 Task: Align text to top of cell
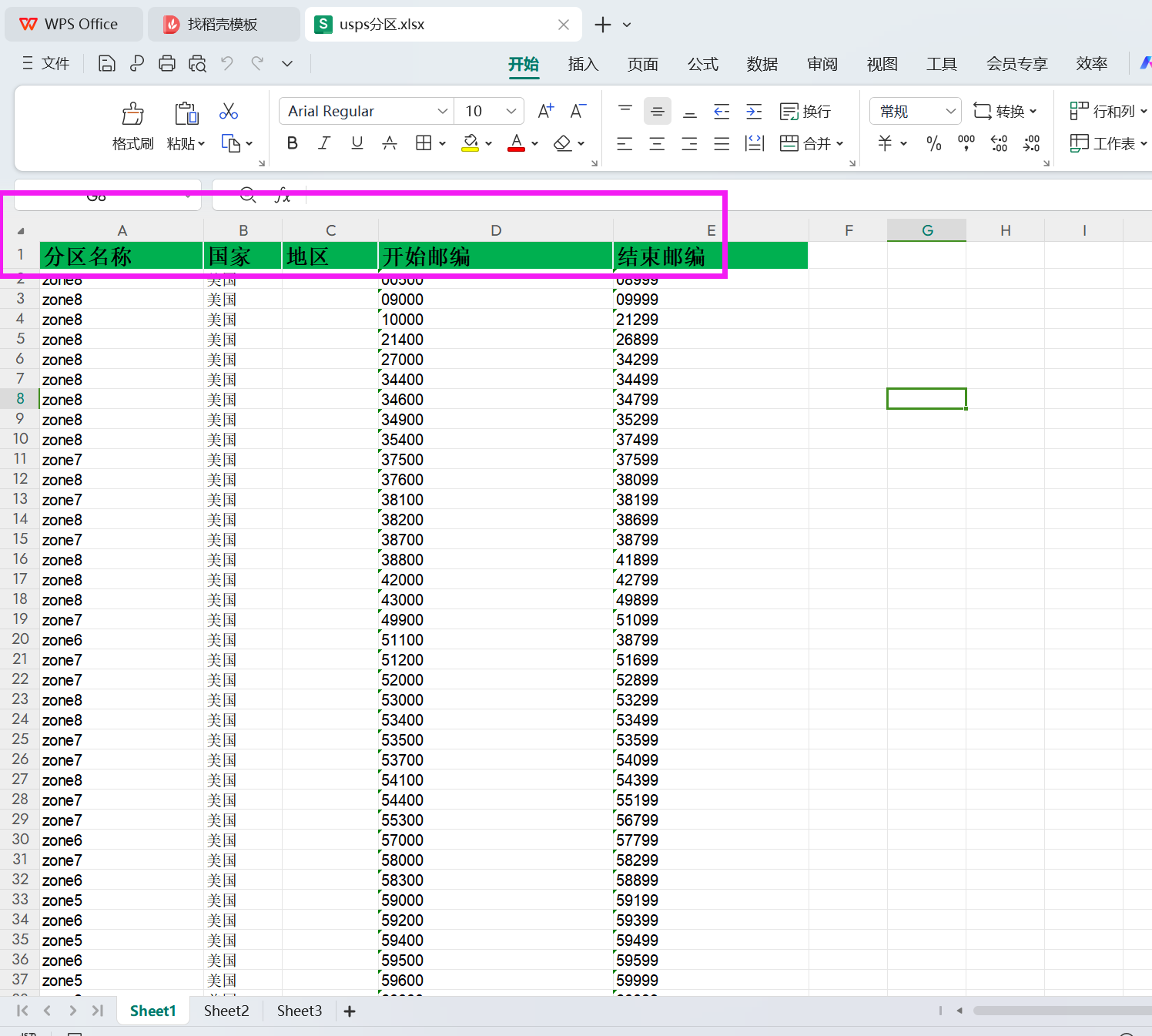(x=625, y=111)
